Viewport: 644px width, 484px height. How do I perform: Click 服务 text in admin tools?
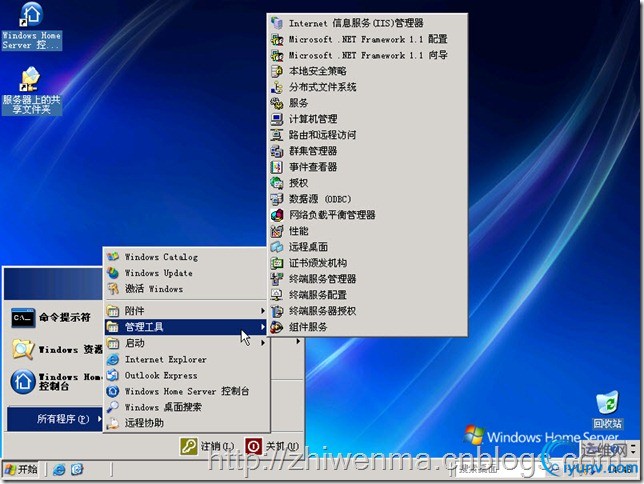299,103
